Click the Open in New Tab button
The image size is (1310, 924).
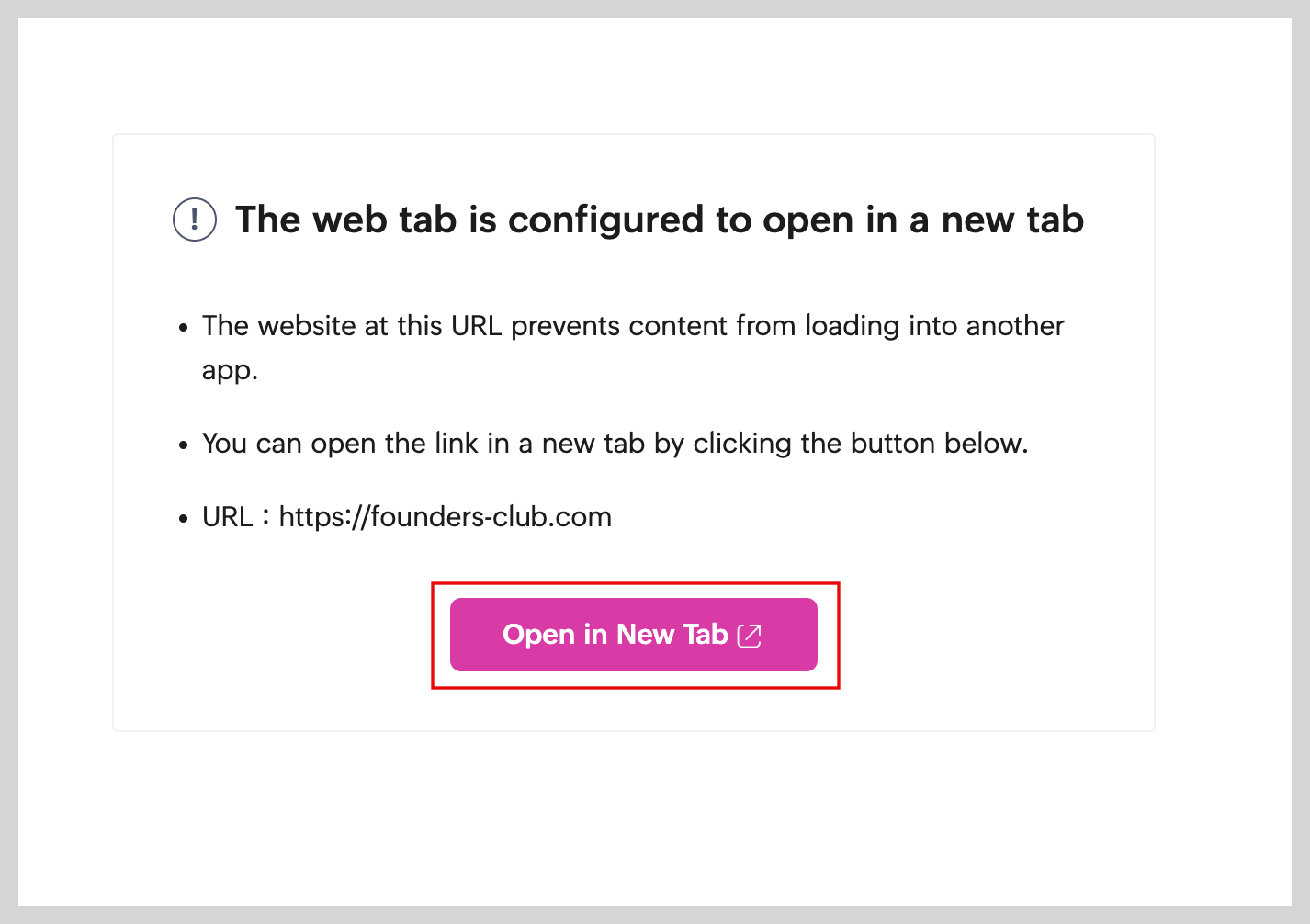(x=633, y=635)
